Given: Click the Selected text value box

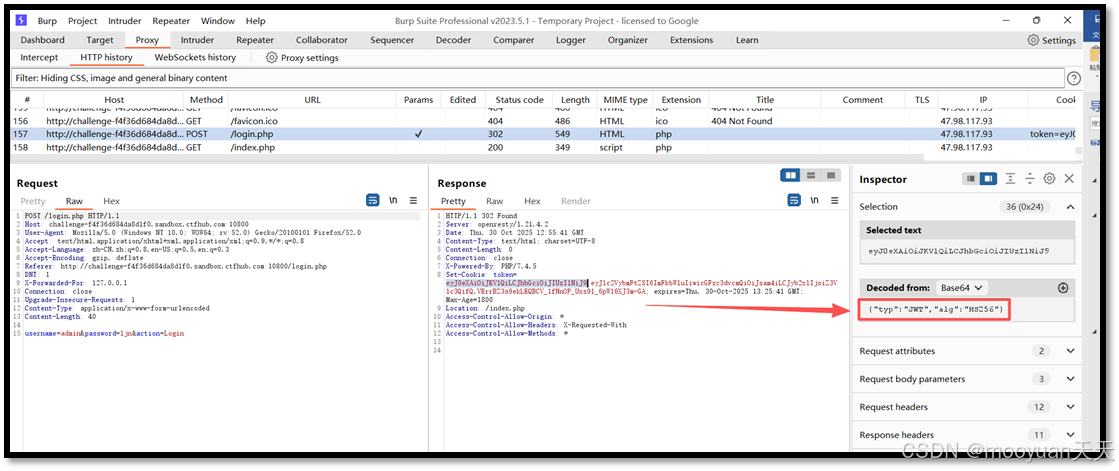Looking at the screenshot, I should tap(967, 251).
